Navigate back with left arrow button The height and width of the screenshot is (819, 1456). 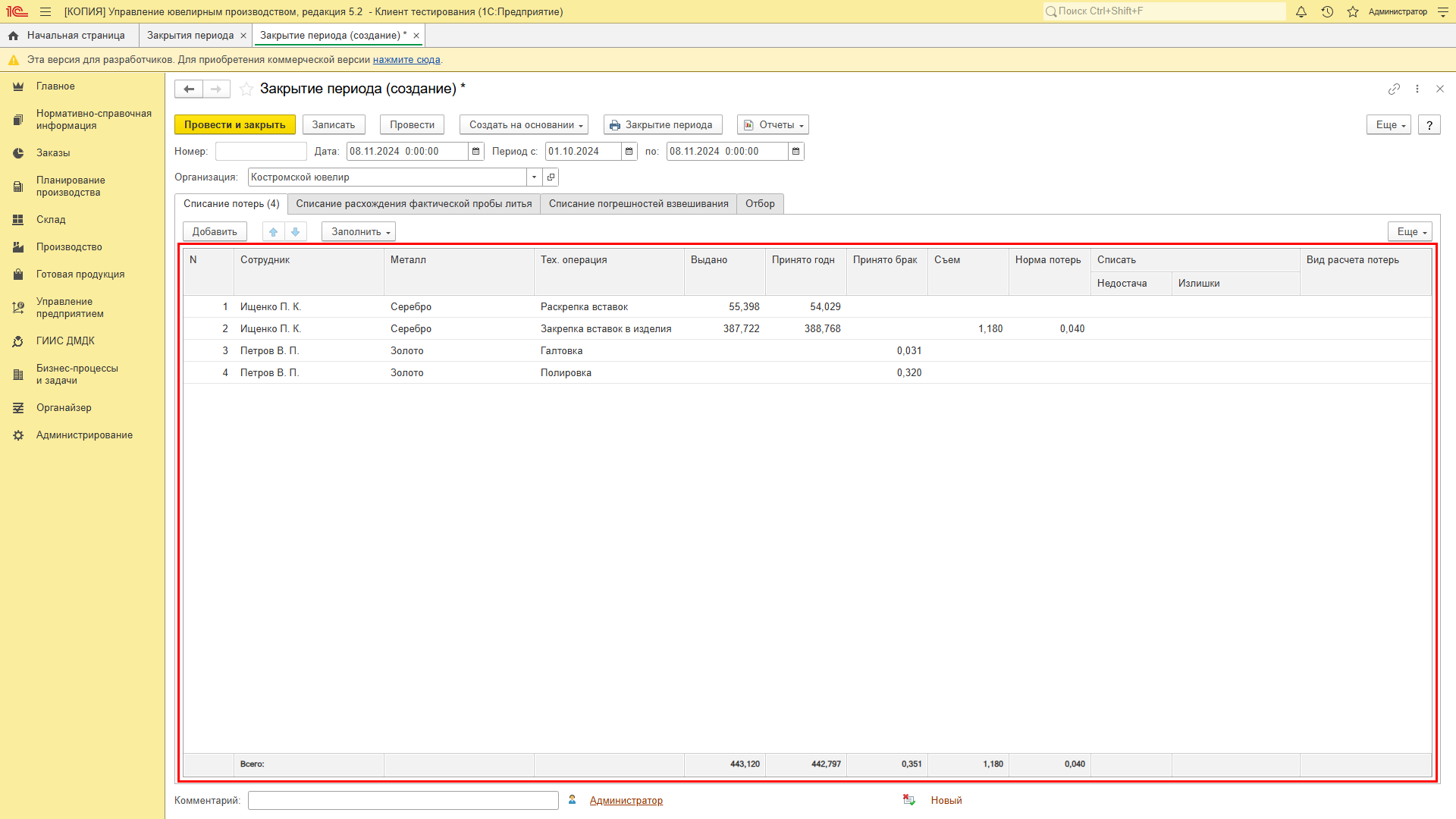pyautogui.click(x=189, y=89)
